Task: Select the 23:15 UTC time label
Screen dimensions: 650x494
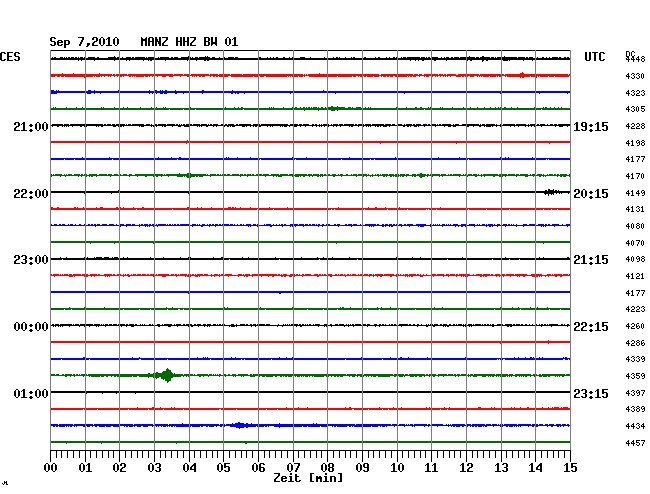Action: [x=591, y=393]
